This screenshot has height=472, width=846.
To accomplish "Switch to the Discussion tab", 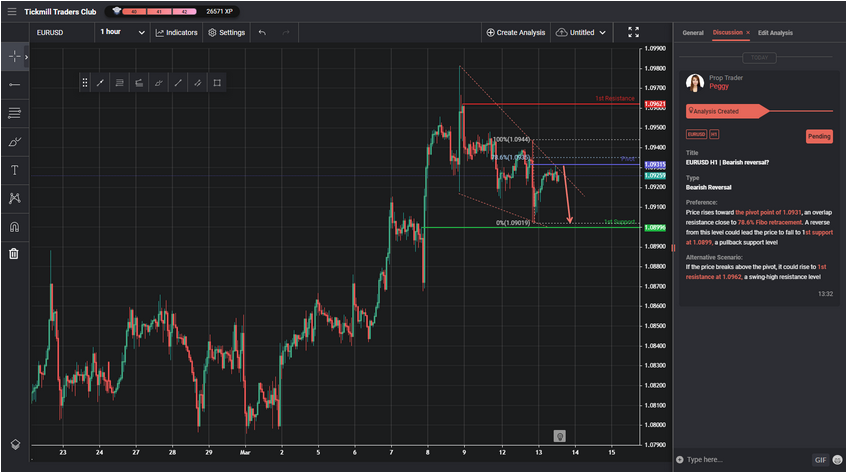I will (727, 32).
